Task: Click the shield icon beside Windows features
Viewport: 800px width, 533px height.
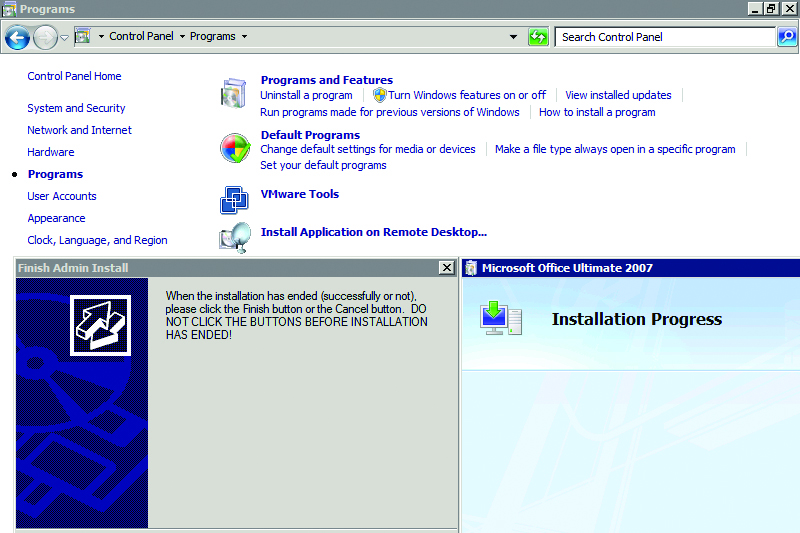Action: pos(380,95)
